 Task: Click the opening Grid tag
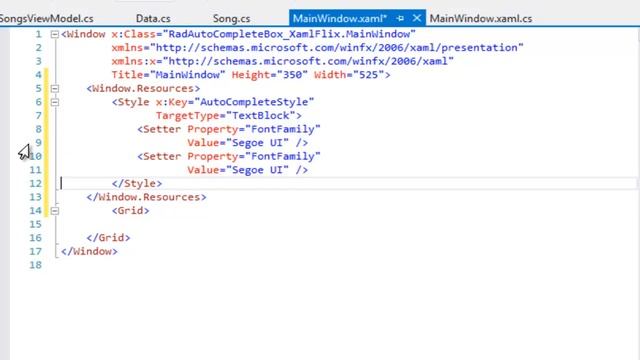coord(131,211)
